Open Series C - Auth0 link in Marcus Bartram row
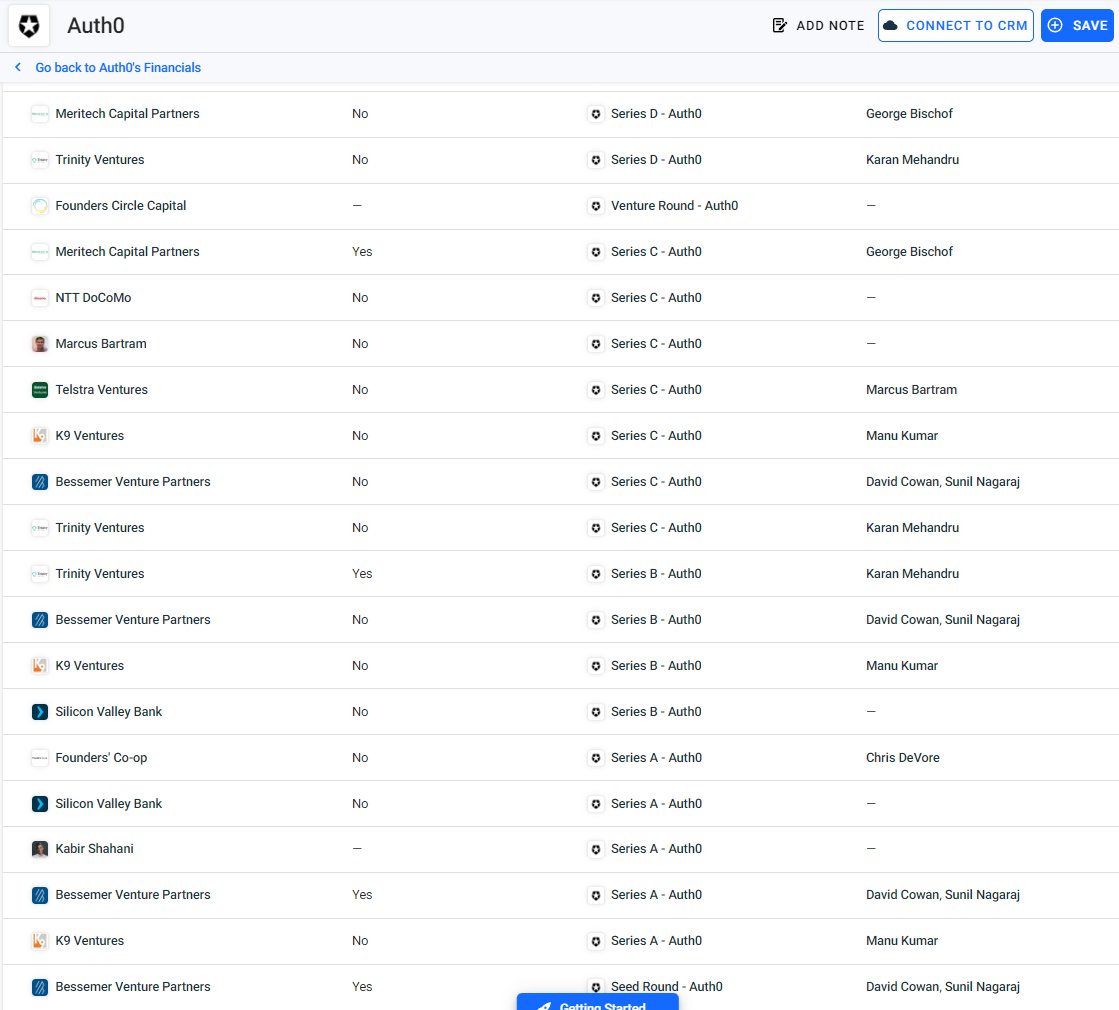Viewport: 1119px width, 1010px height. pos(656,344)
